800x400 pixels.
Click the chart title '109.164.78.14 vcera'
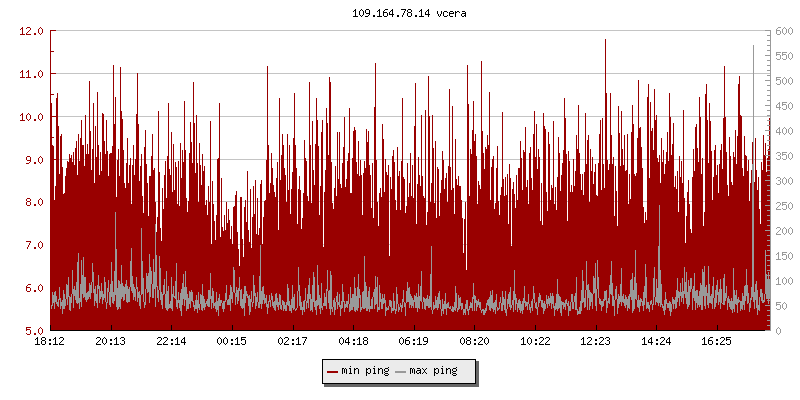tap(400, 13)
